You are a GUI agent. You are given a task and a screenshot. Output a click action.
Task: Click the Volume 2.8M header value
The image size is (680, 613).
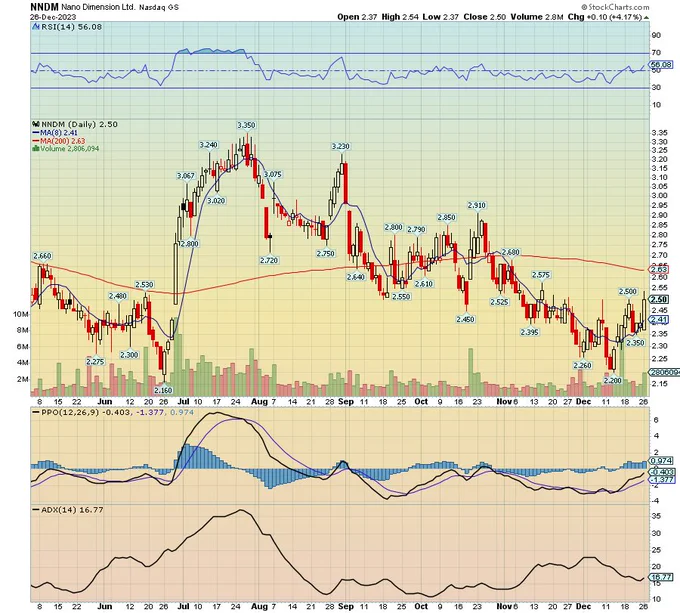(x=537, y=17)
